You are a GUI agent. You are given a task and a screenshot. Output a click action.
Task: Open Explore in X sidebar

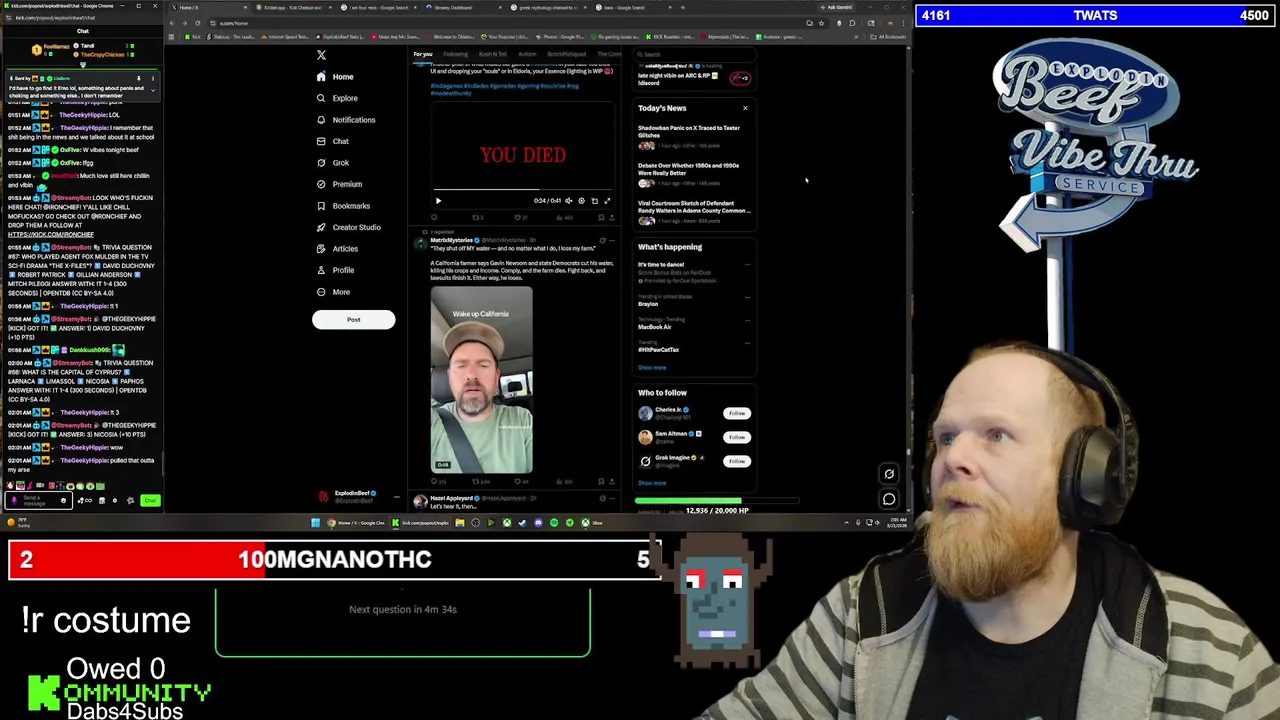pyautogui.click(x=337, y=98)
